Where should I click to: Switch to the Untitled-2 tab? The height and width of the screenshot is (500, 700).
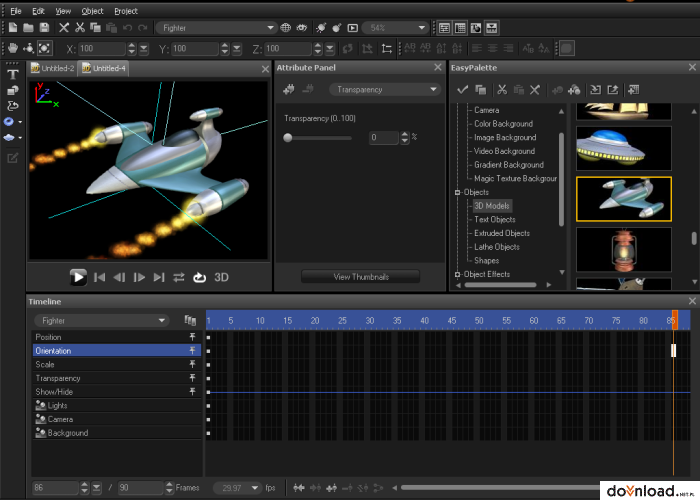pos(52,68)
